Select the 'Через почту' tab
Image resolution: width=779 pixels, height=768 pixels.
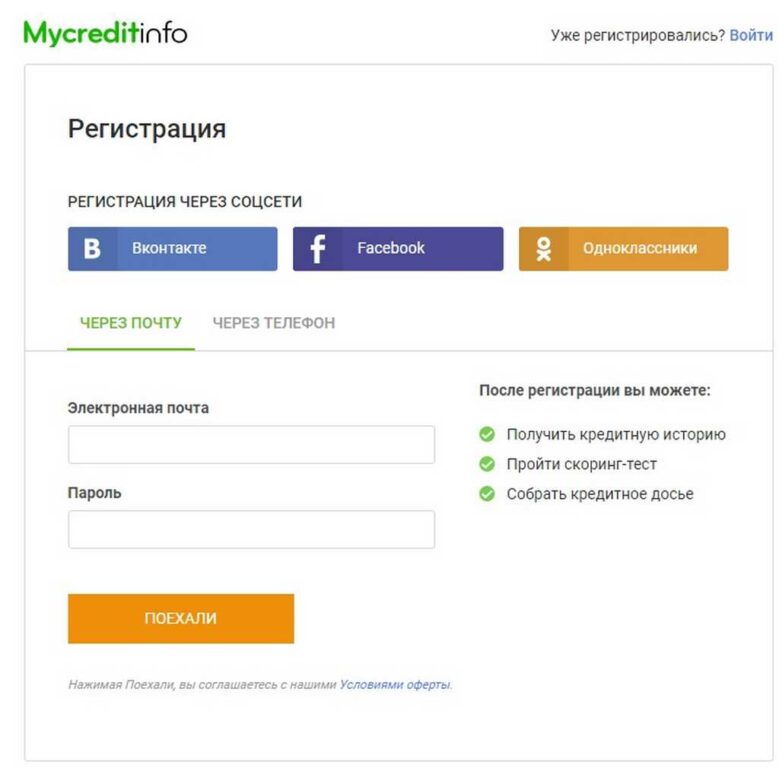(x=131, y=323)
